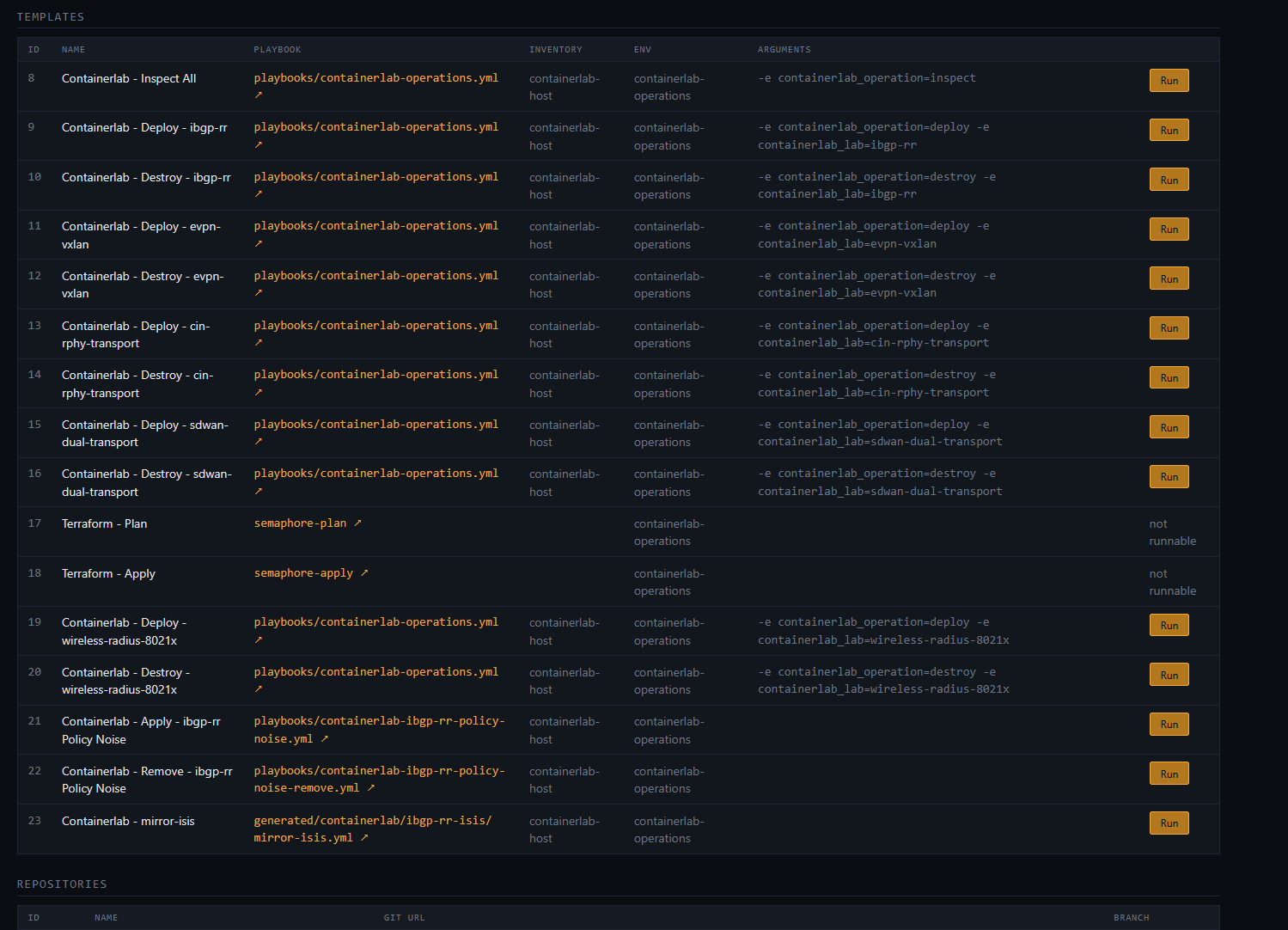Viewport: 1288px width, 930px height.
Task: Click the 'Containerlab - Remove - ibgp-rr Policy Noise' name
Action: (x=147, y=780)
